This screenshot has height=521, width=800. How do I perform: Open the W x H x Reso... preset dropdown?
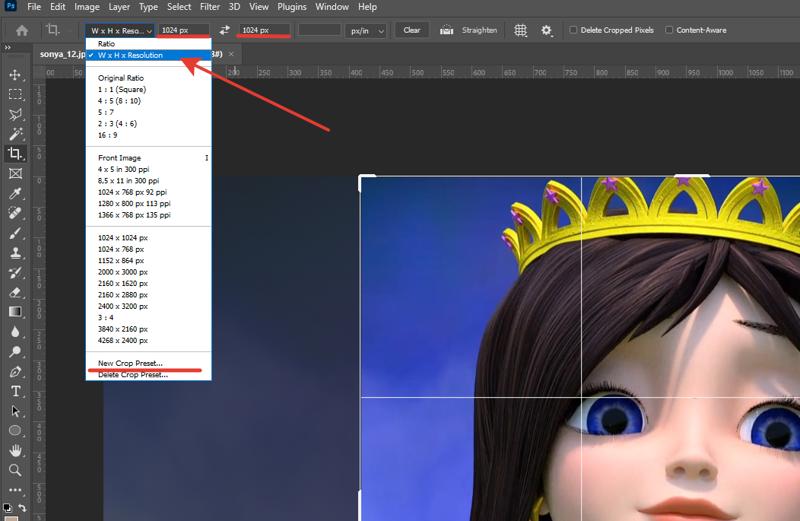click(x=120, y=31)
